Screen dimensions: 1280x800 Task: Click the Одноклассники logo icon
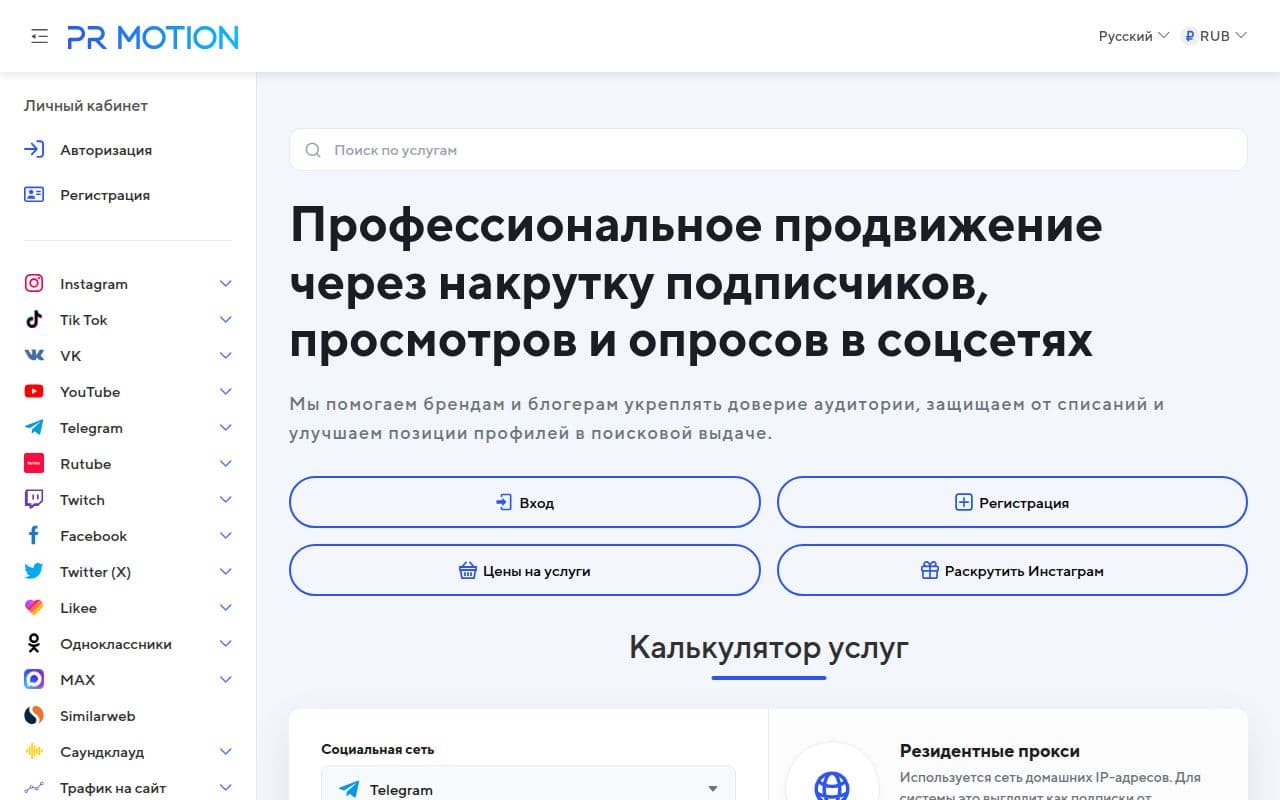pos(34,644)
